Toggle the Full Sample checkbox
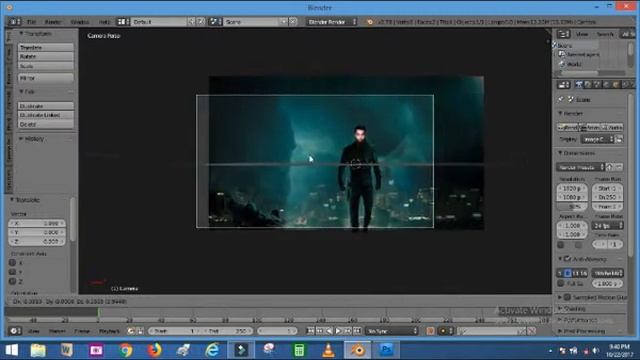640x360 pixels. [561, 283]
